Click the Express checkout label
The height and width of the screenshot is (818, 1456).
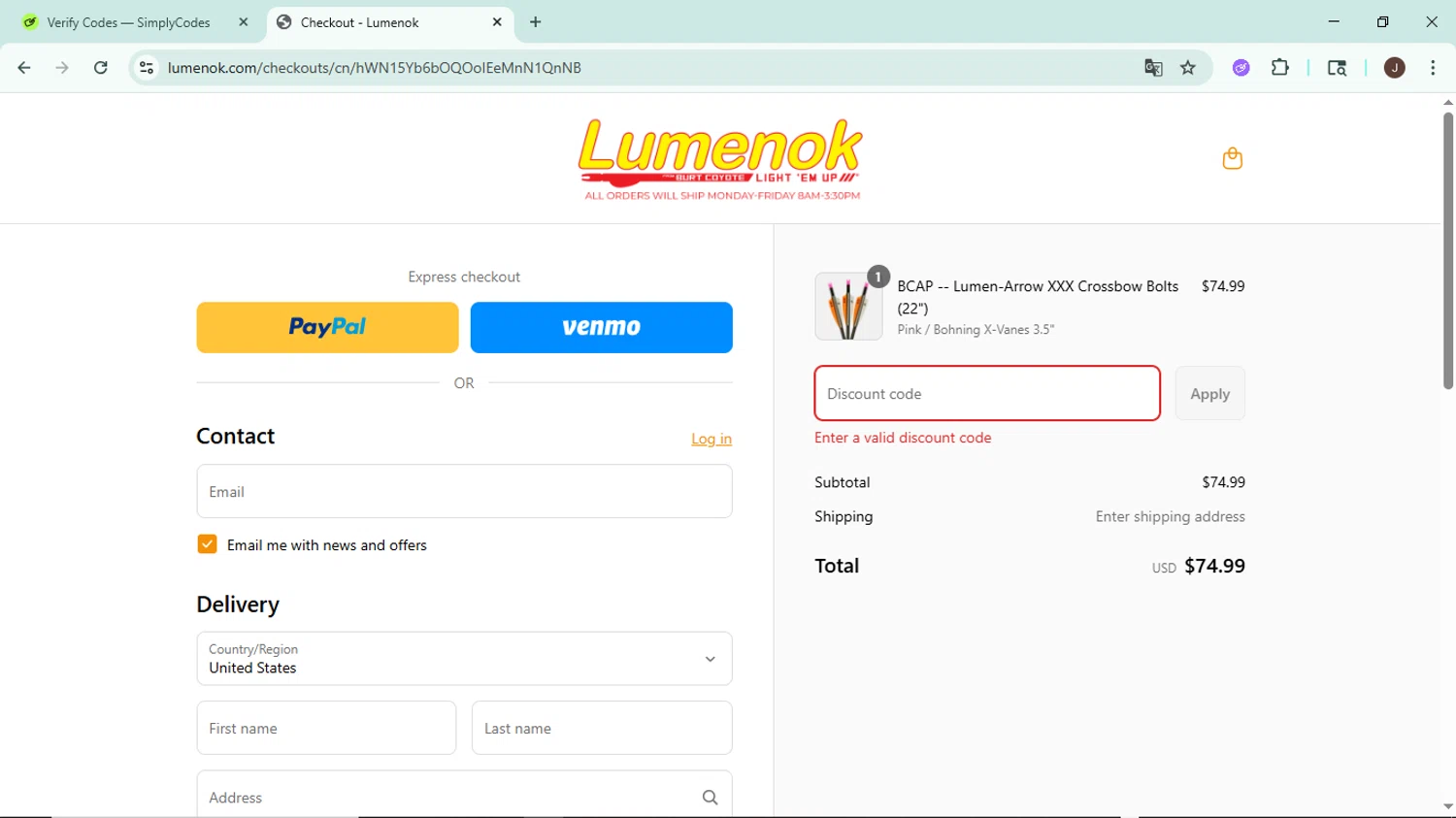pos(464,277)
